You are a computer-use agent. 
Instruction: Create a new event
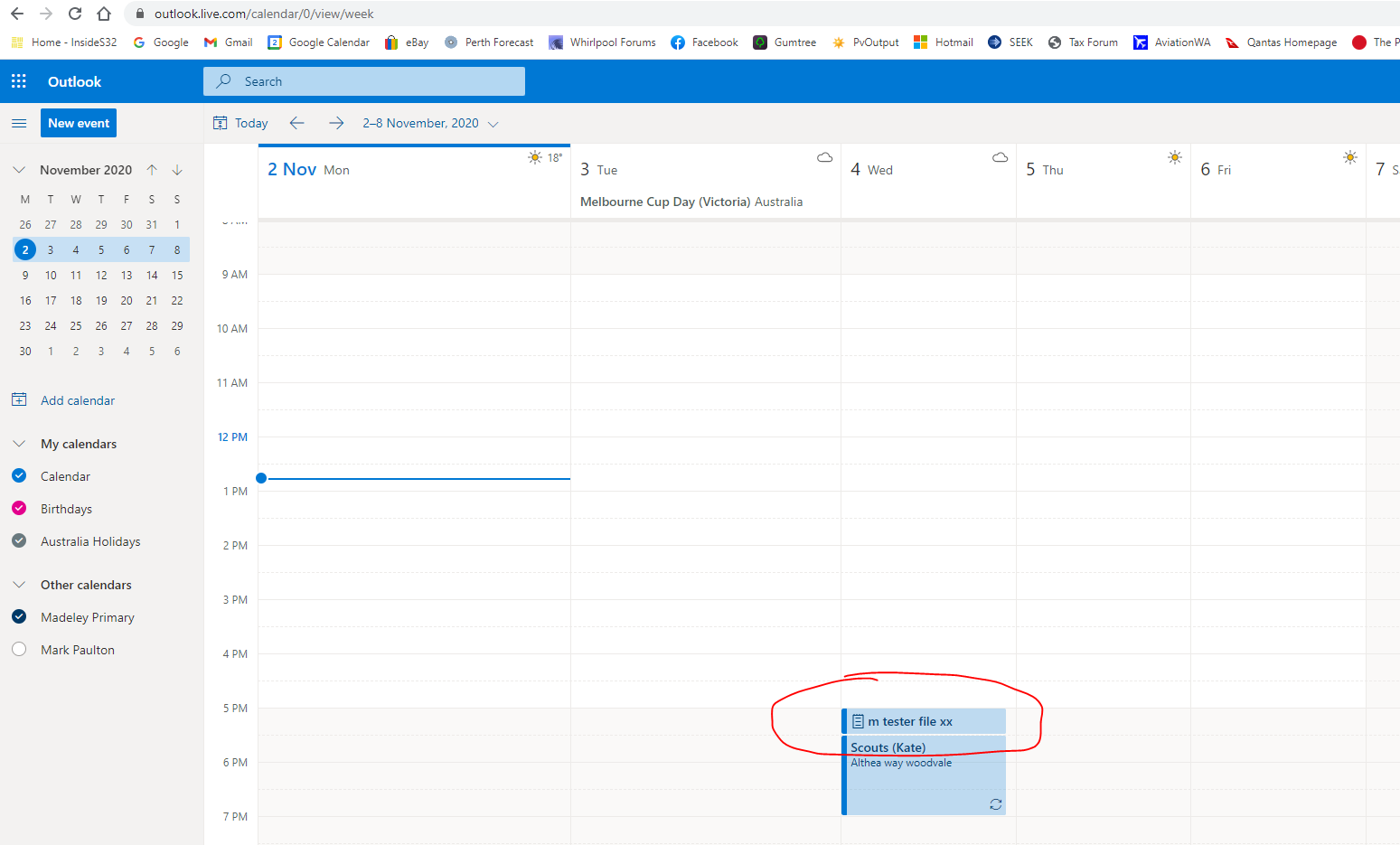[78, 123]
